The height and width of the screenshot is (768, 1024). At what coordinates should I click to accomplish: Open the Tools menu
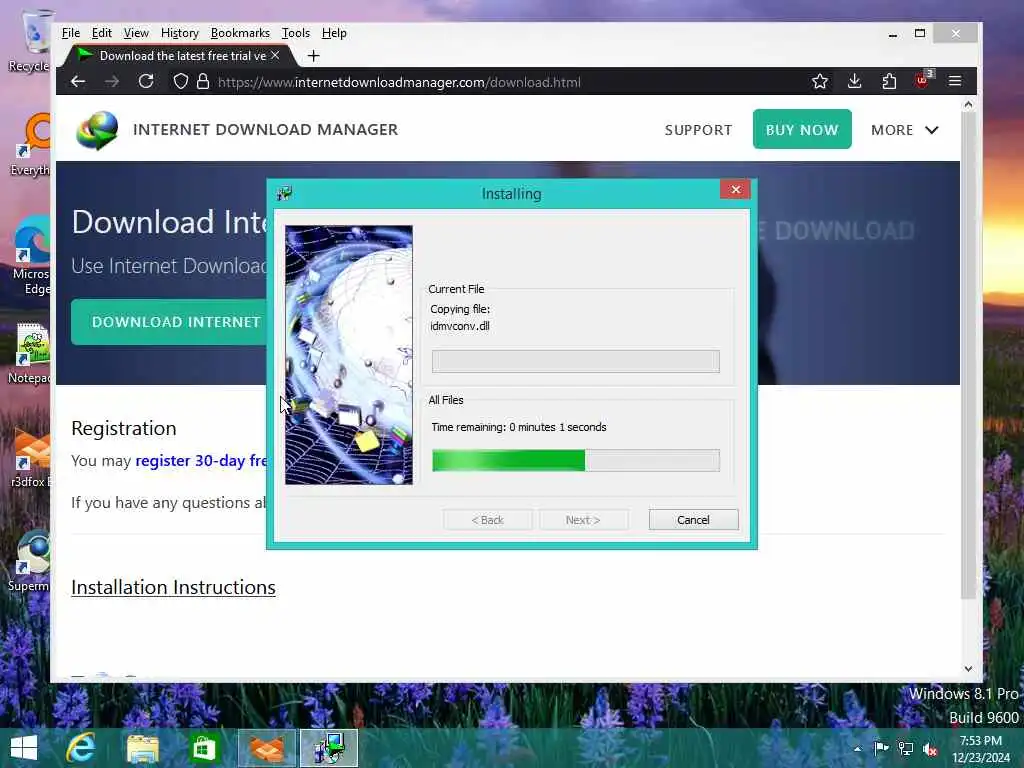click(296, 33)
